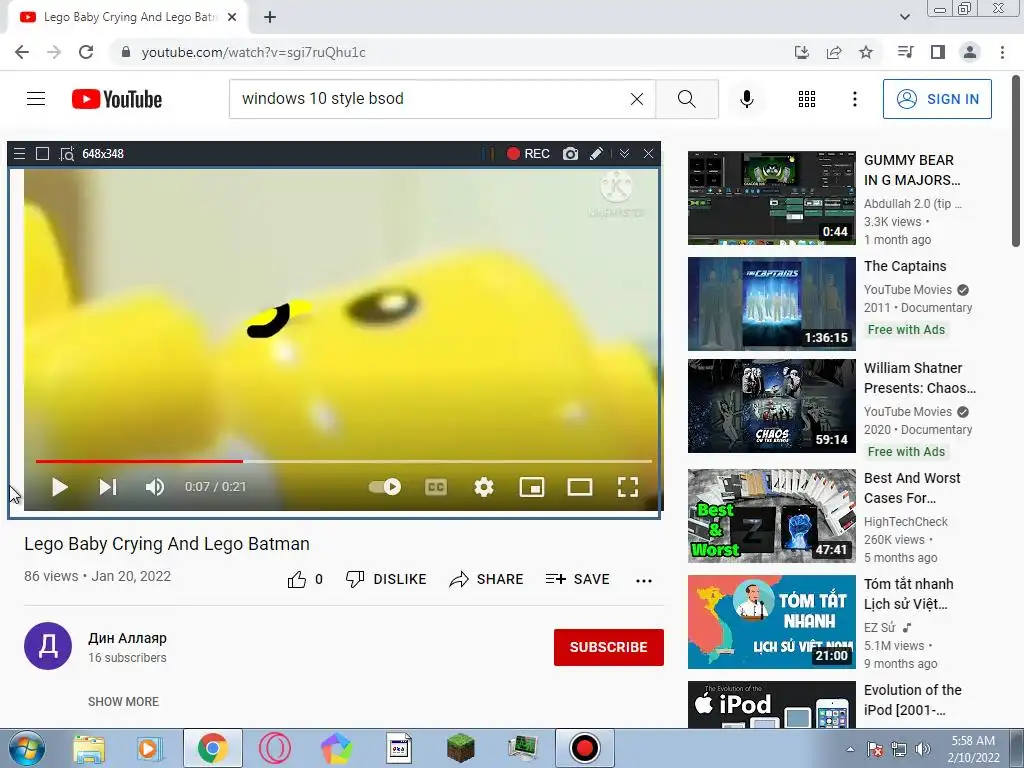
Task: Enable miniplayer mode
Action: 532,487
